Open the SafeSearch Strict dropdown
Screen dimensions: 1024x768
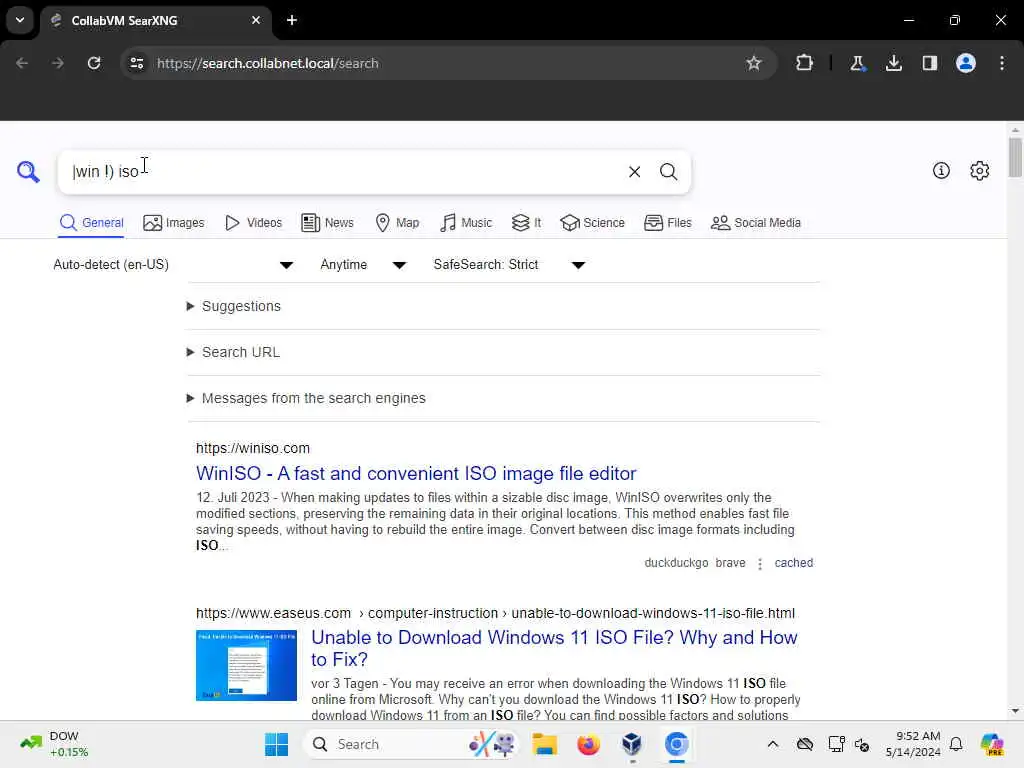(509, 264)
